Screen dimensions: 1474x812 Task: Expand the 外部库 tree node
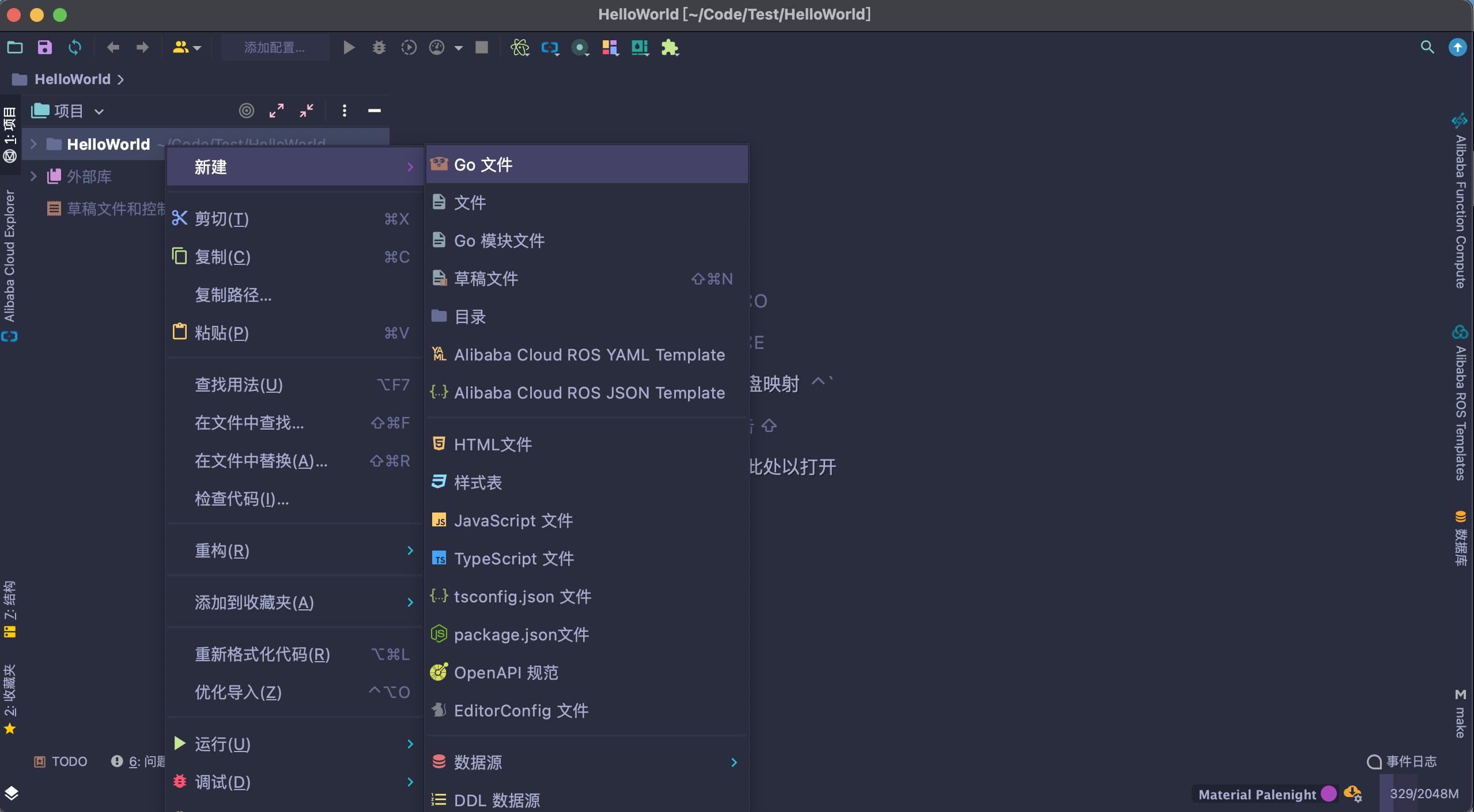pyautogui.click(x=33, y=176)
